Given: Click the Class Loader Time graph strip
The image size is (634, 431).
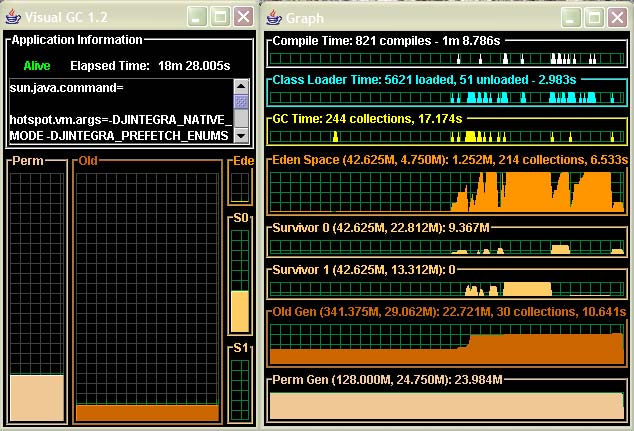Looking at the screenshot, I should tap(447, 98).
